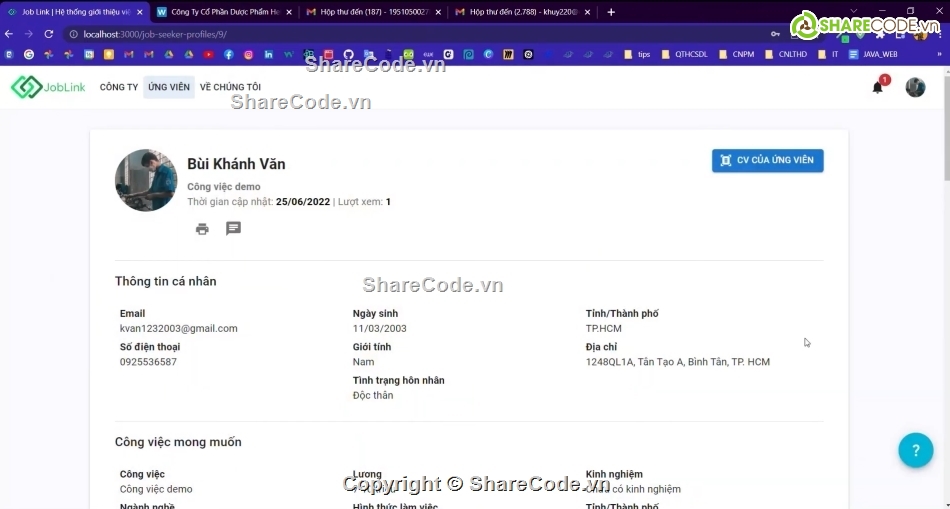Go forward in browser history
Screen dimensions: 950x509
pyautogui.click(x=28, y=35)
